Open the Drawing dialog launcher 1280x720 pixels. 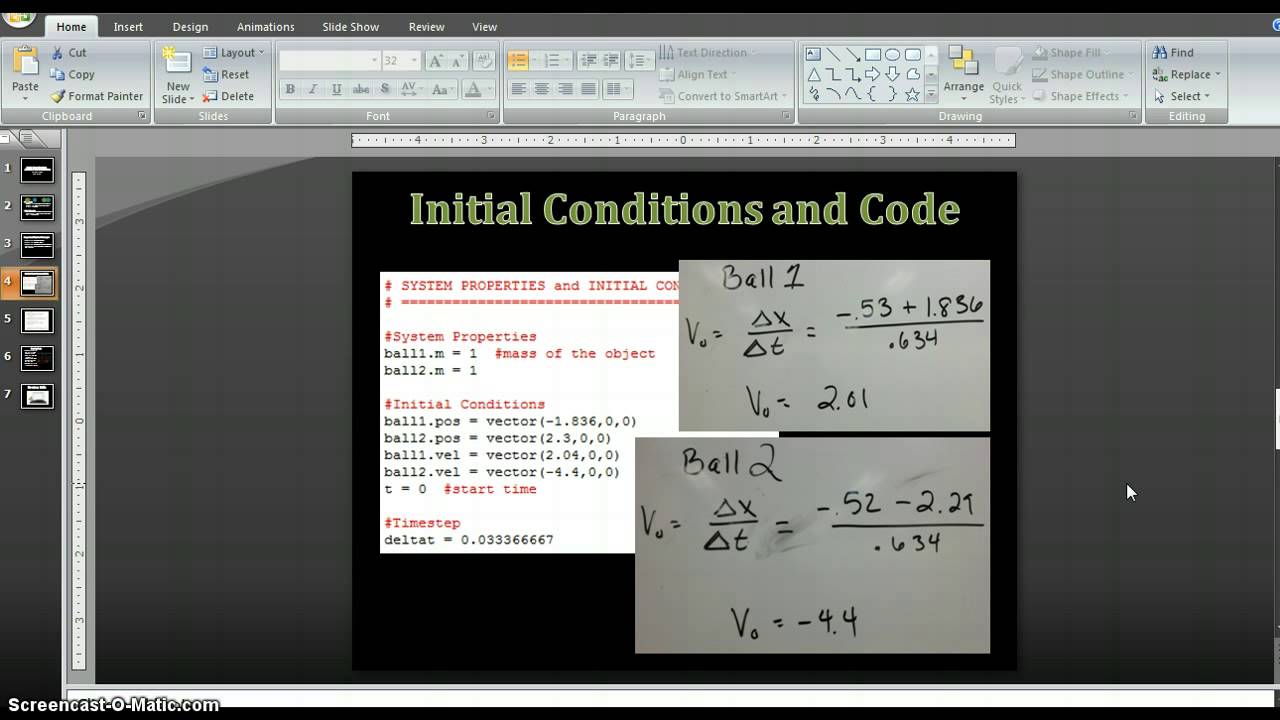[x=1133, y=116]
